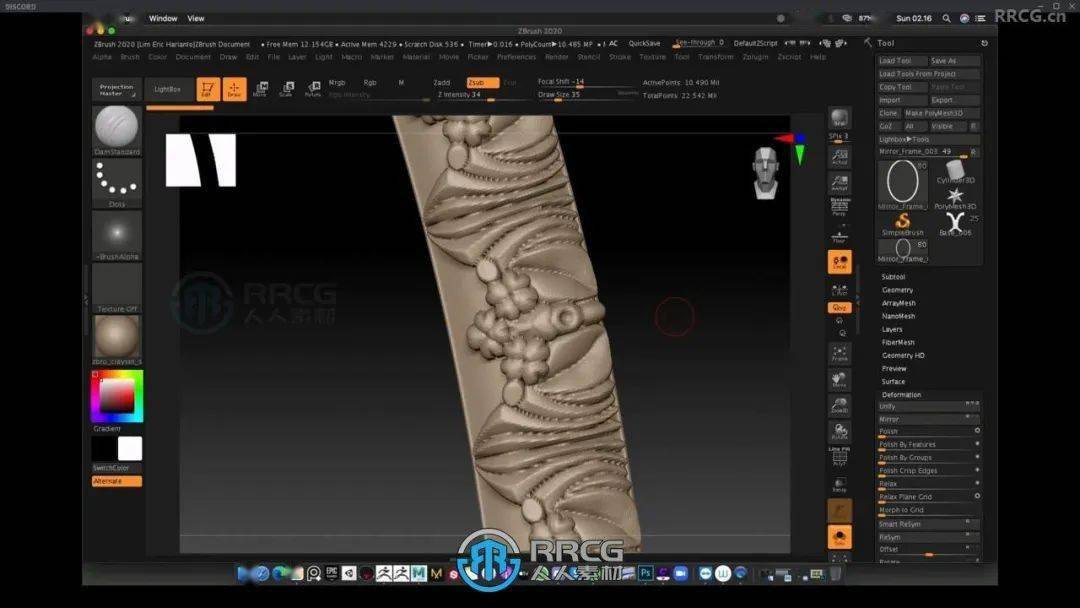Open the Window menu
Viewport: 1080px width, 608px height.
click(163, 18)
